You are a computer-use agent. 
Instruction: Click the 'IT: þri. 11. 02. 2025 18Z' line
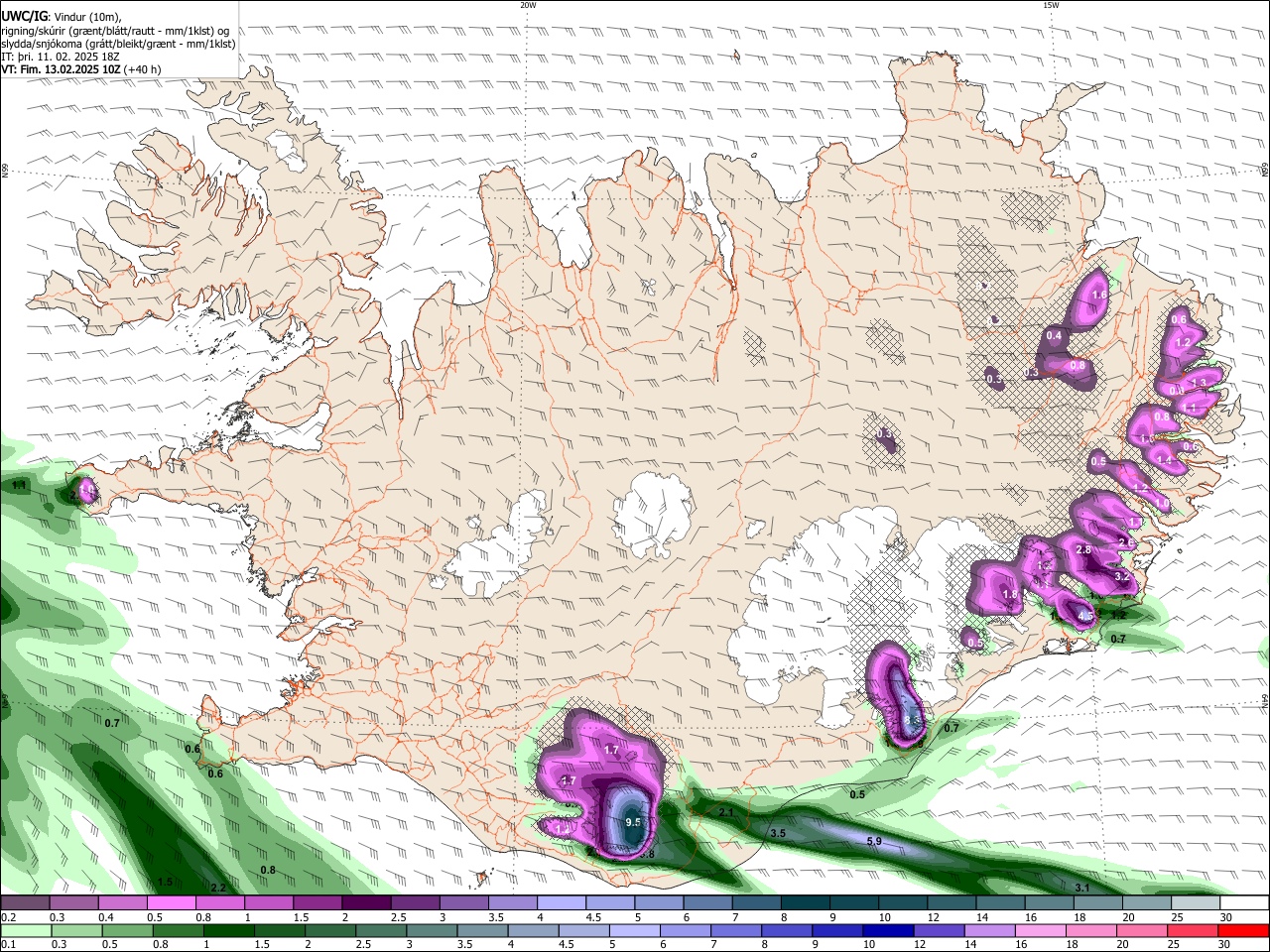(61, 57)
